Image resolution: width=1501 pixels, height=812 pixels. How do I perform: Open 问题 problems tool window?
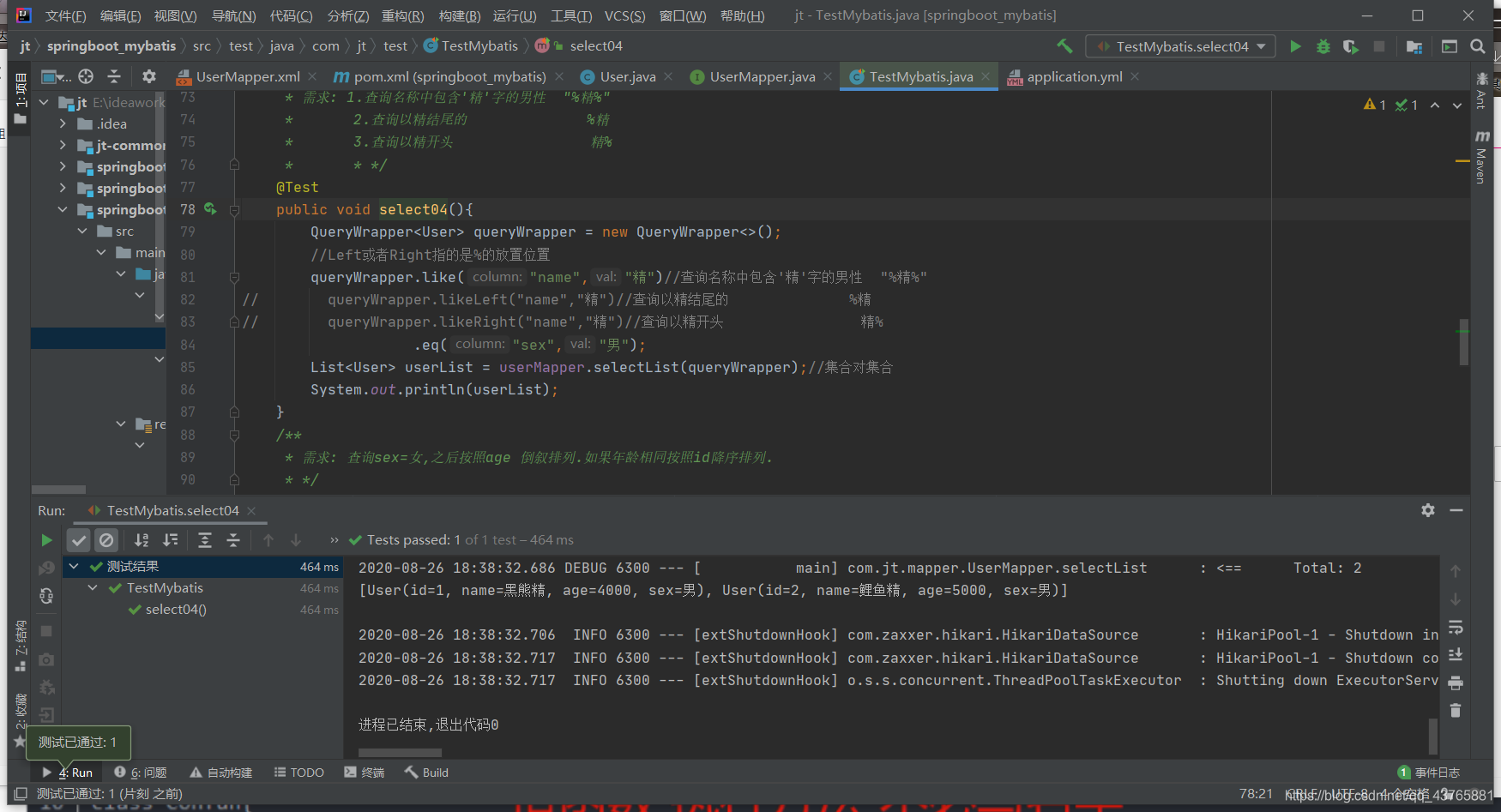(x=141, y=773)
